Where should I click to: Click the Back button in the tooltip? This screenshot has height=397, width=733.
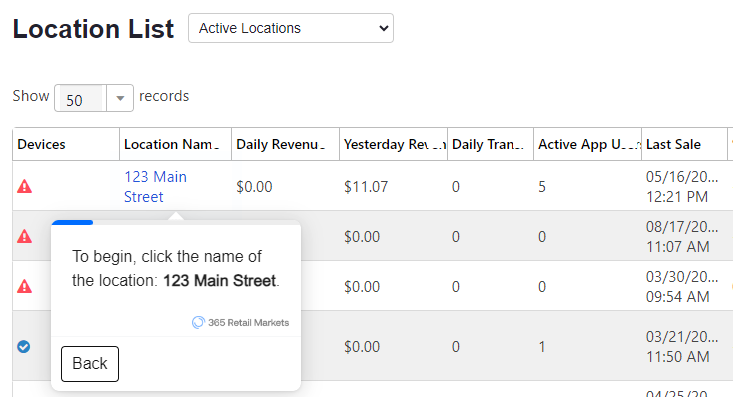[90, 364]
